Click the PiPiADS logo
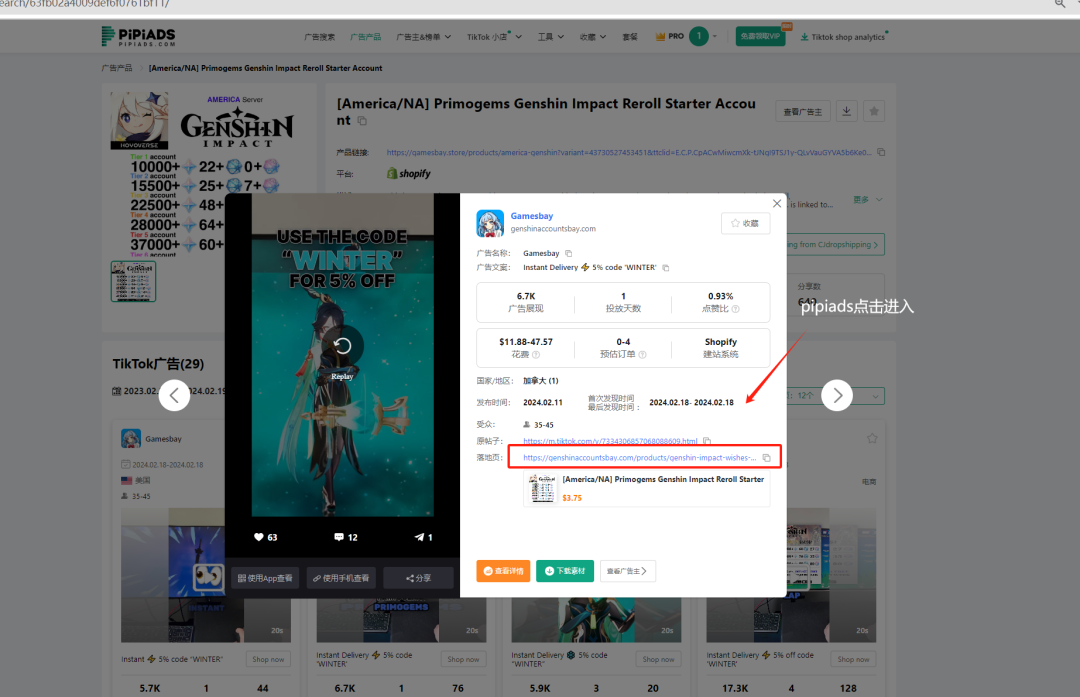This screenshot has width=1080, height=697. coord(138,37)
